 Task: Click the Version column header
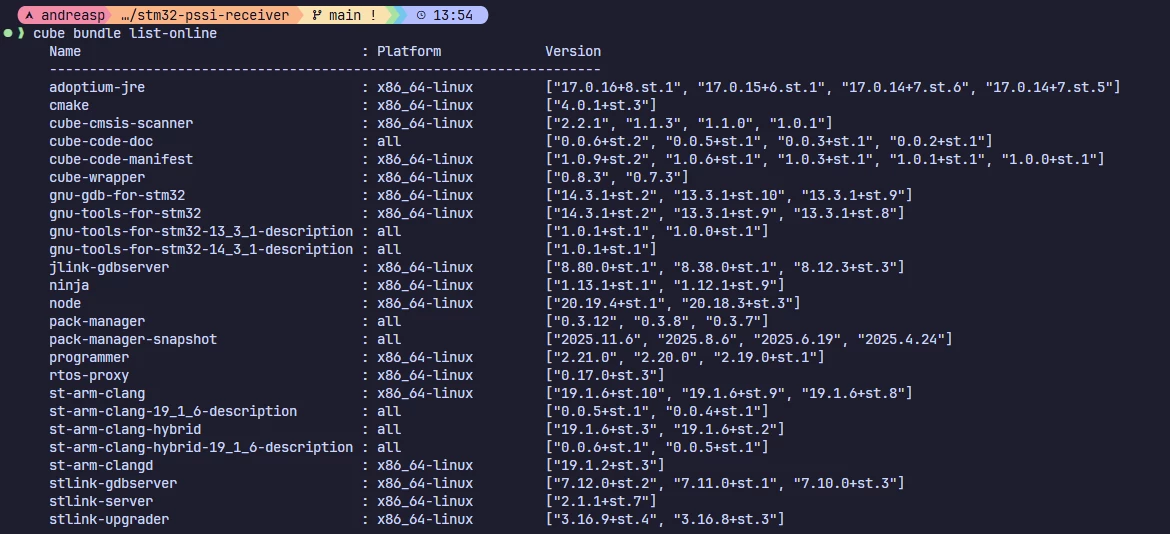click(x=573, y=51)
